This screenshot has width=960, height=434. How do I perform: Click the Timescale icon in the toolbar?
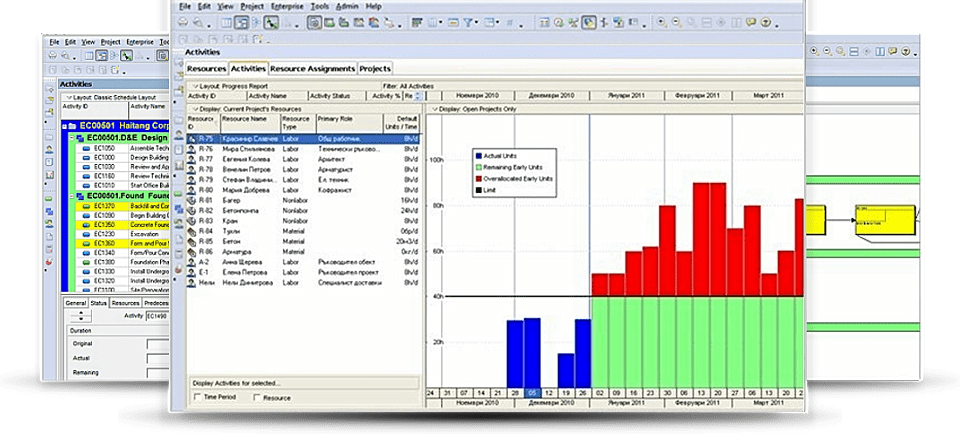pos(454,23)
